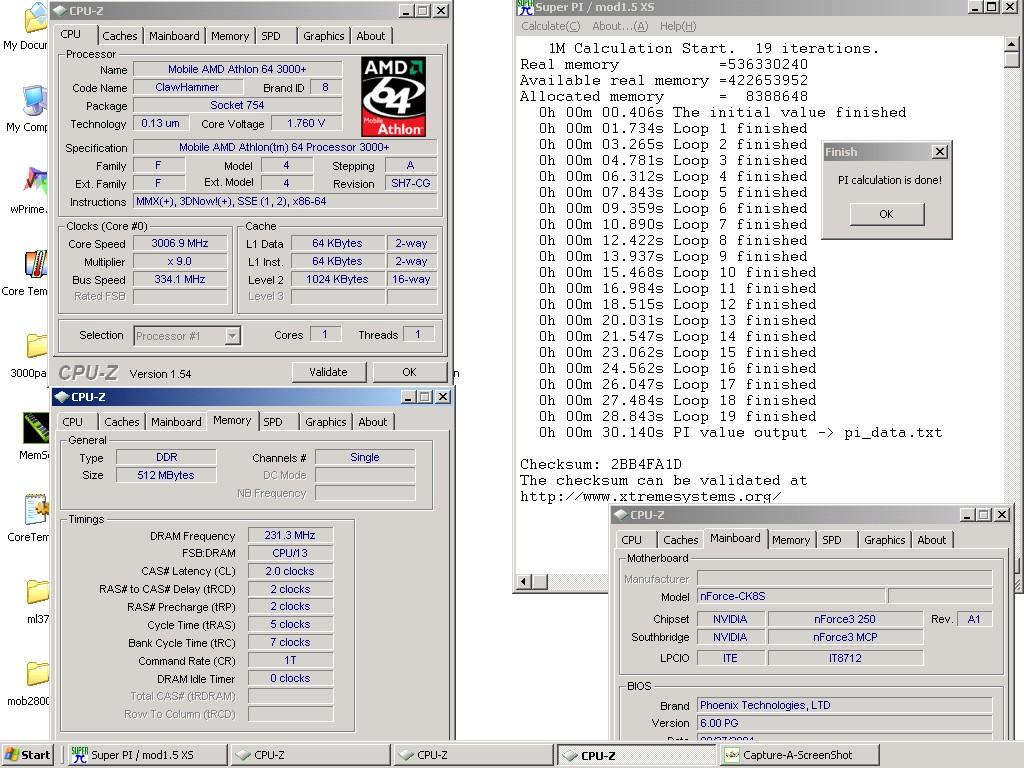Screen dimensions: 1024x768
Task: Click the Bus Speed 334.1 MHz field
Action: pos(180,279)
